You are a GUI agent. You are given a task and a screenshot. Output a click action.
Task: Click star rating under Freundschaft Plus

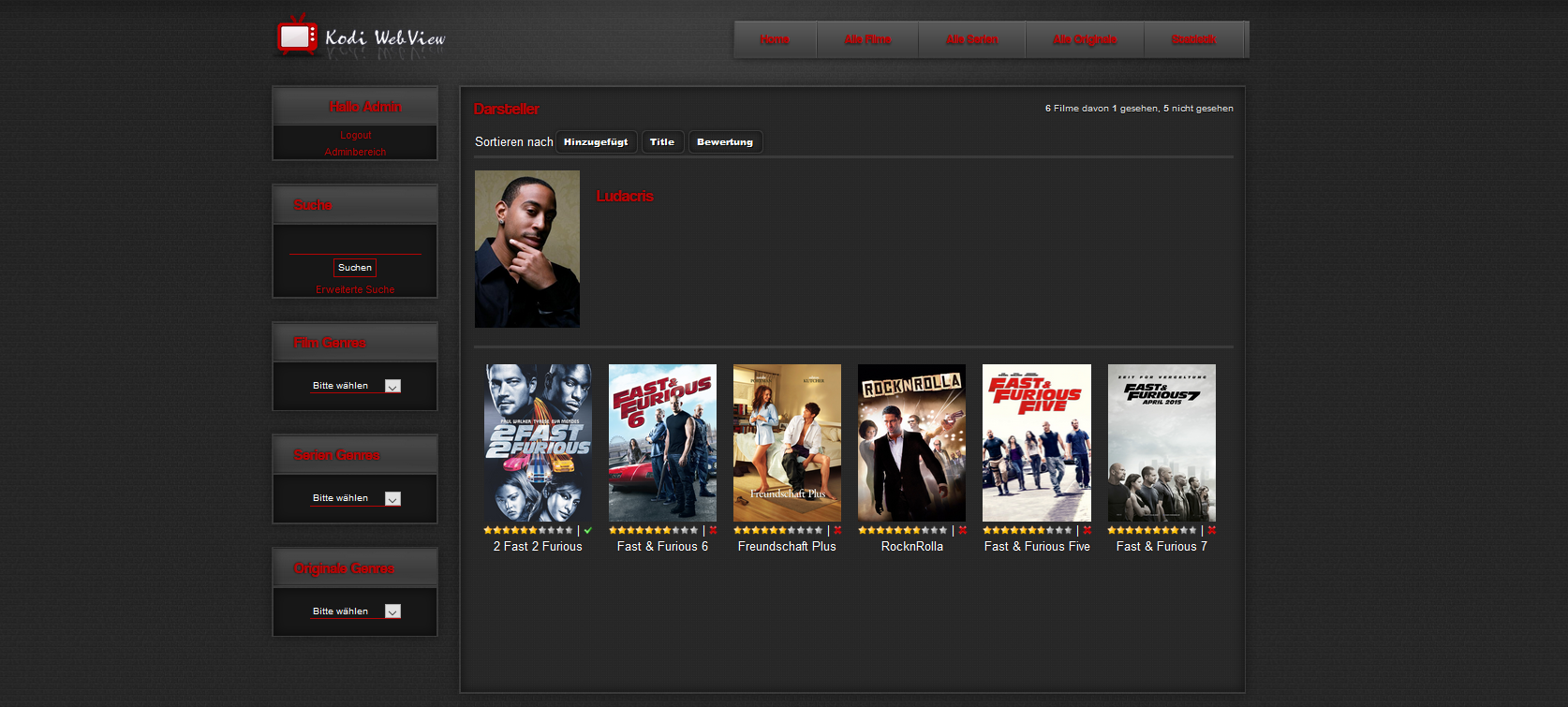[777, 530]
